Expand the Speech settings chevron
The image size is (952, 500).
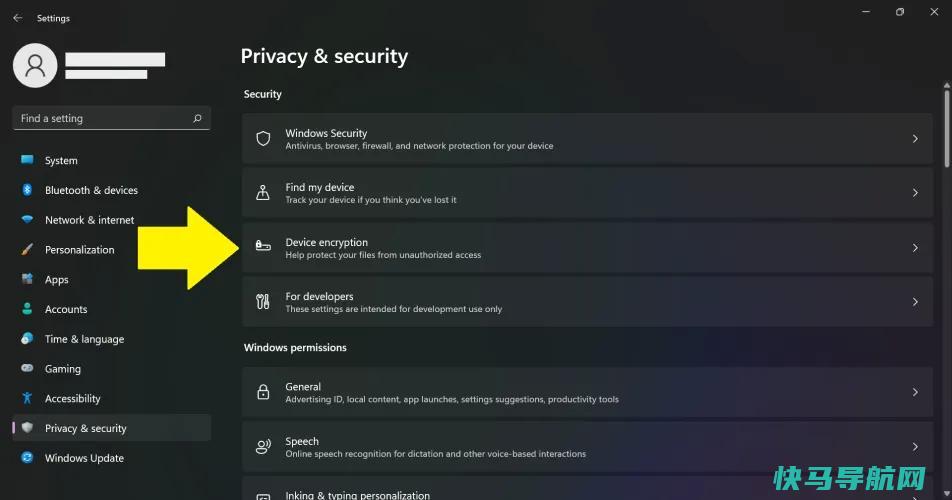click(x=915, y=447)
